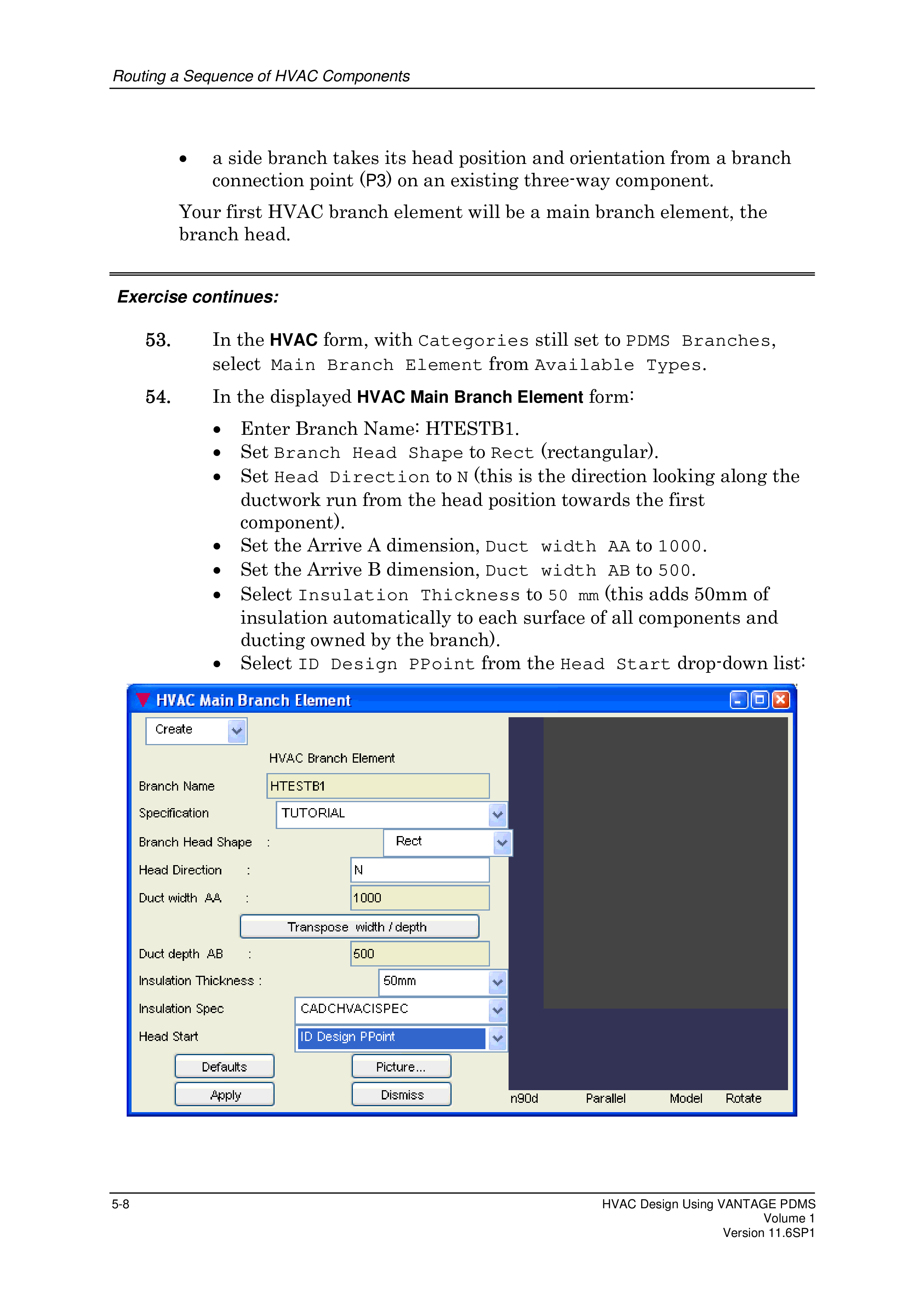The width and height of the screenshot is (924, 1307).
Task: Click the Defaults button
Action: 224,1066
